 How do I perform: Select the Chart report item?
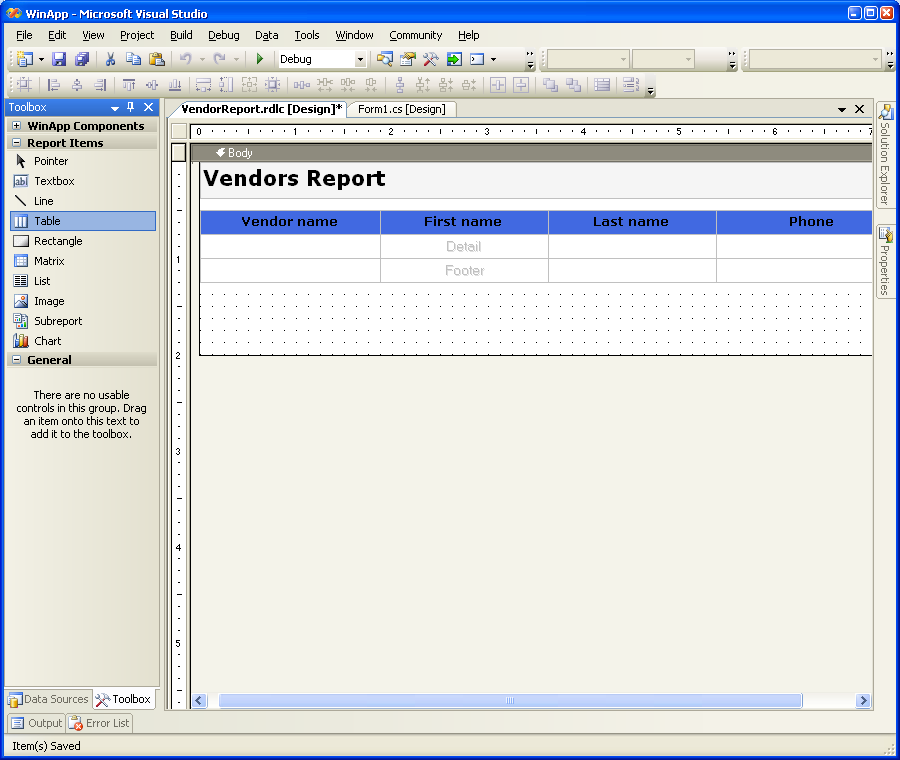[47, 341]
